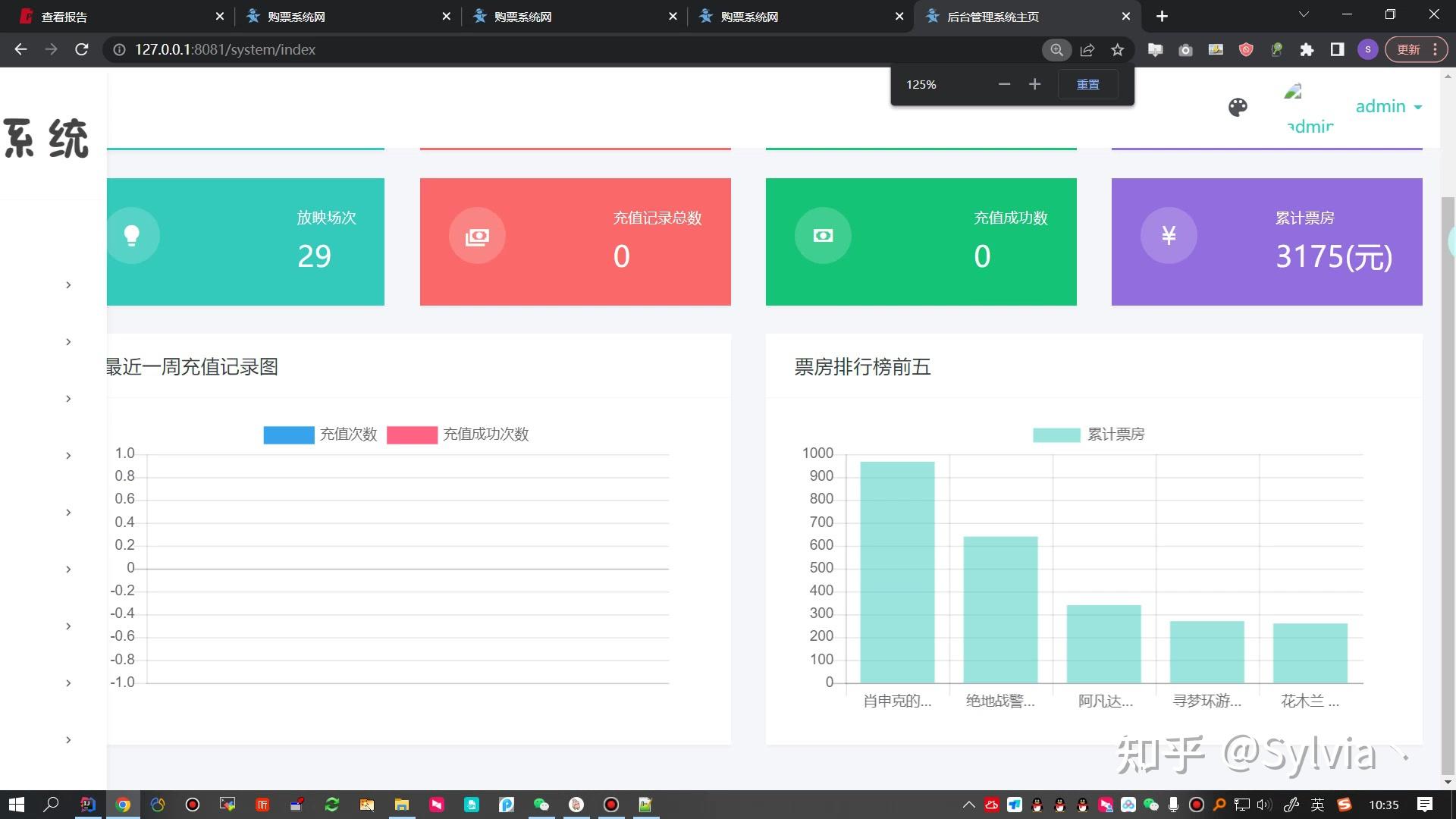The image size is (1456, 819).
Task: Open a new browser tab
Action: [1162, 16]
